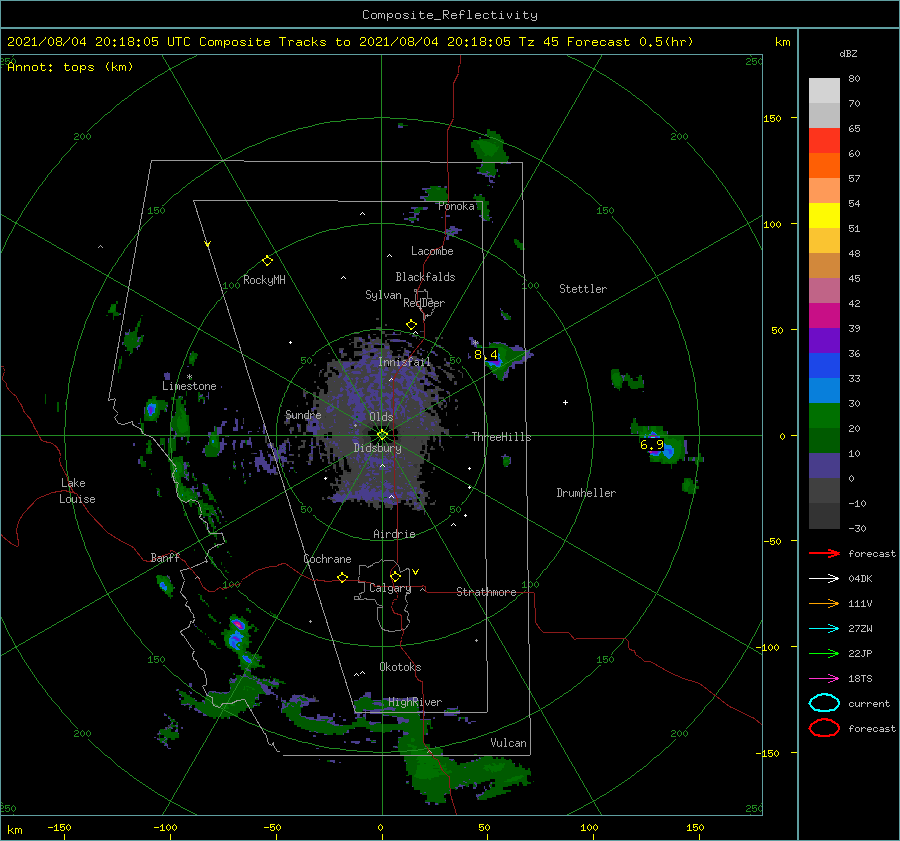This screenshot has height=841, width=900.
Task: Select the RockyMH label
Action: 264,280
